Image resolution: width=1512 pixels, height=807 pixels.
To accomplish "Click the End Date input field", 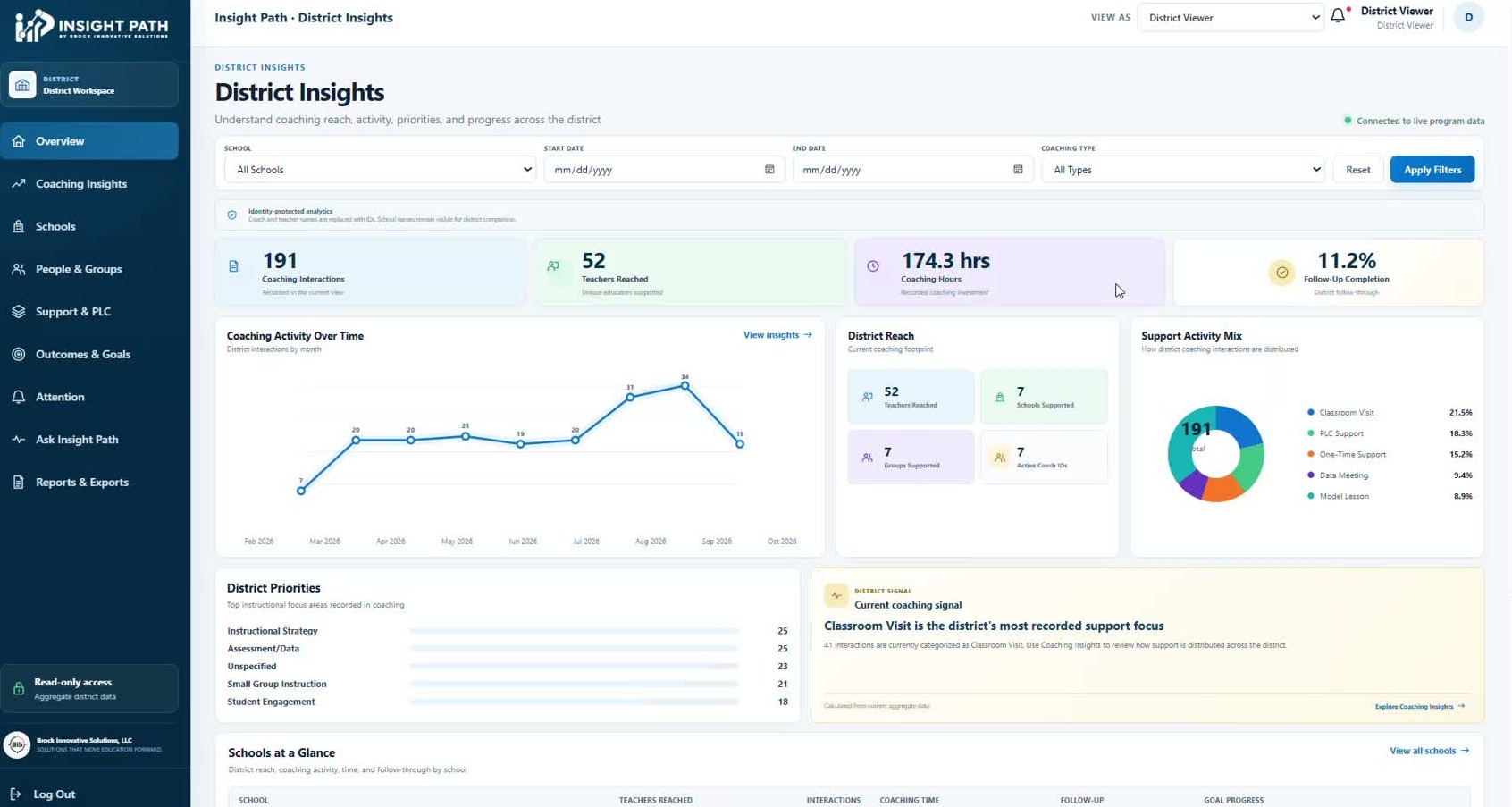I will click(x=912, y=170).
